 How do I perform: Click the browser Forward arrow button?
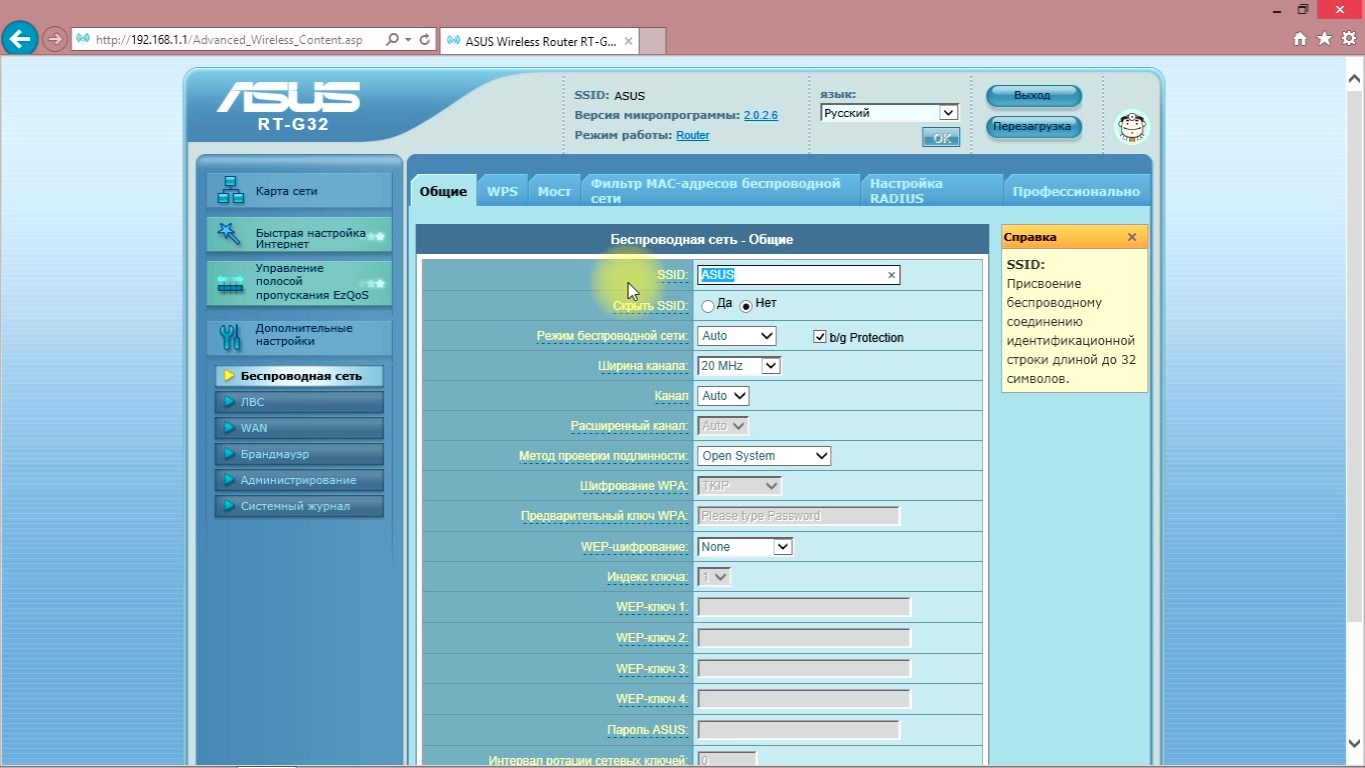coord(55,40)
